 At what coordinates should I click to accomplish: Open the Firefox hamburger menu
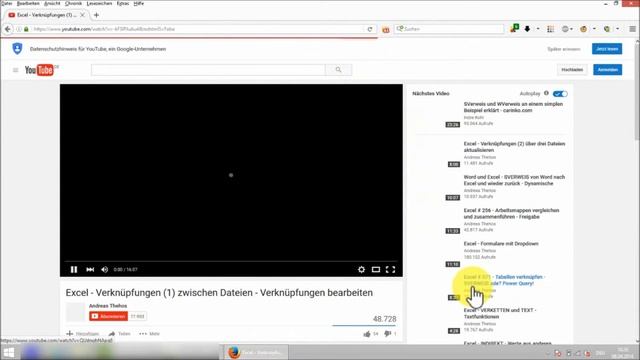(x=632, y=29)
